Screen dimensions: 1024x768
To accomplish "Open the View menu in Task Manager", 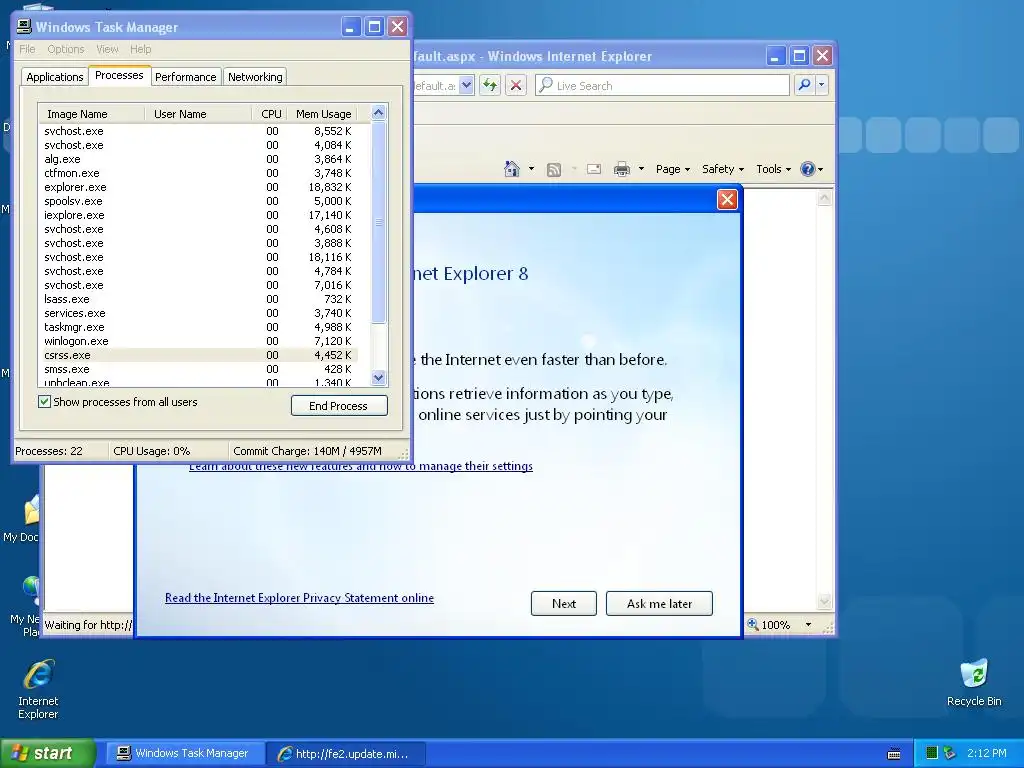I will [x=107, y=49].
